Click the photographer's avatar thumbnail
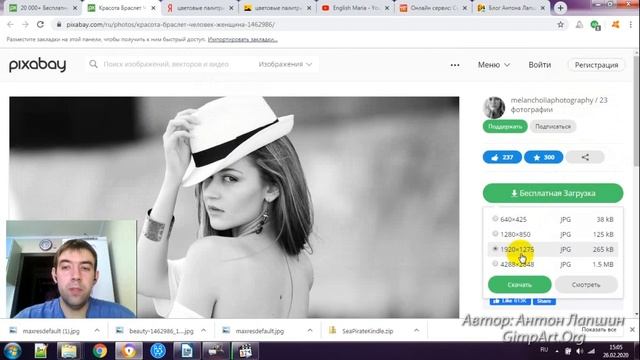The width and height of the screenshot is (640, 360). [x=494, y=107]
